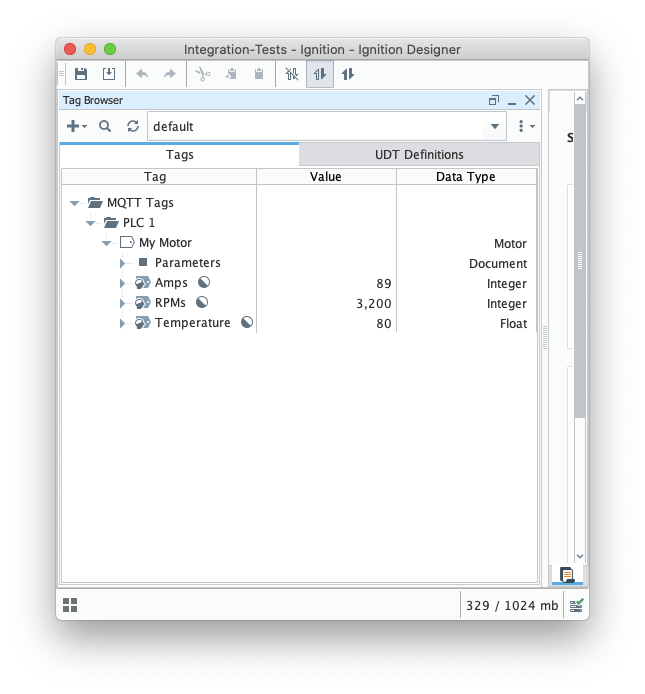Switch to the Tags tab
645x694 pixels.
(179, 154)
